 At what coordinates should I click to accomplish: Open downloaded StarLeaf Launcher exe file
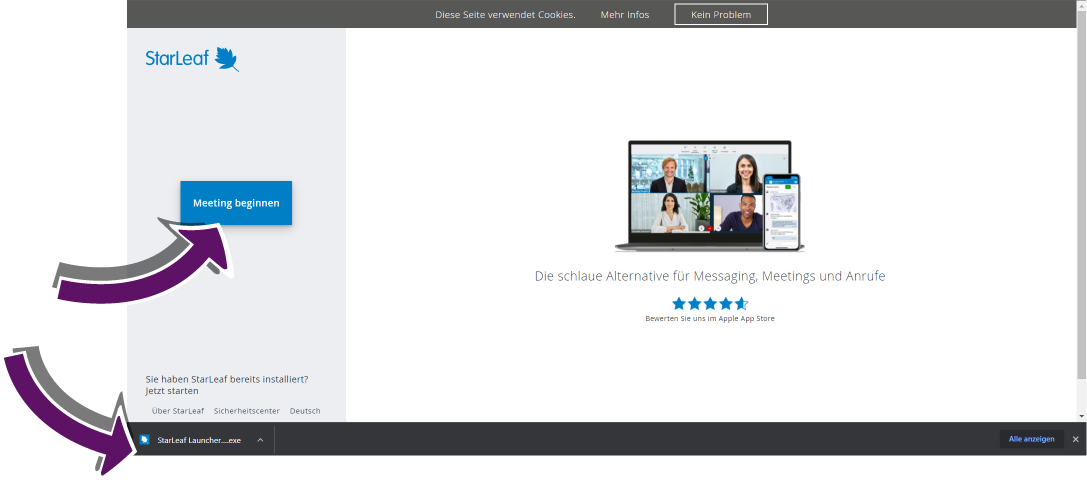pos(199,440)
